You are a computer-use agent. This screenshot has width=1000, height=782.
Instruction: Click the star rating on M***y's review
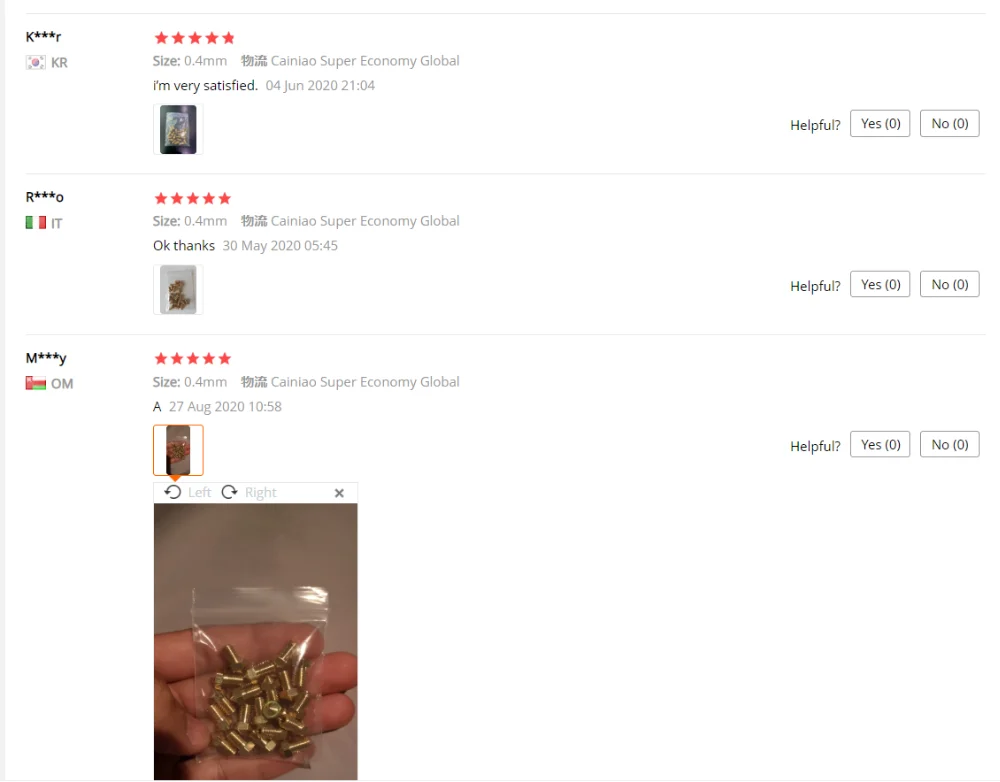(x=193, y=358)
